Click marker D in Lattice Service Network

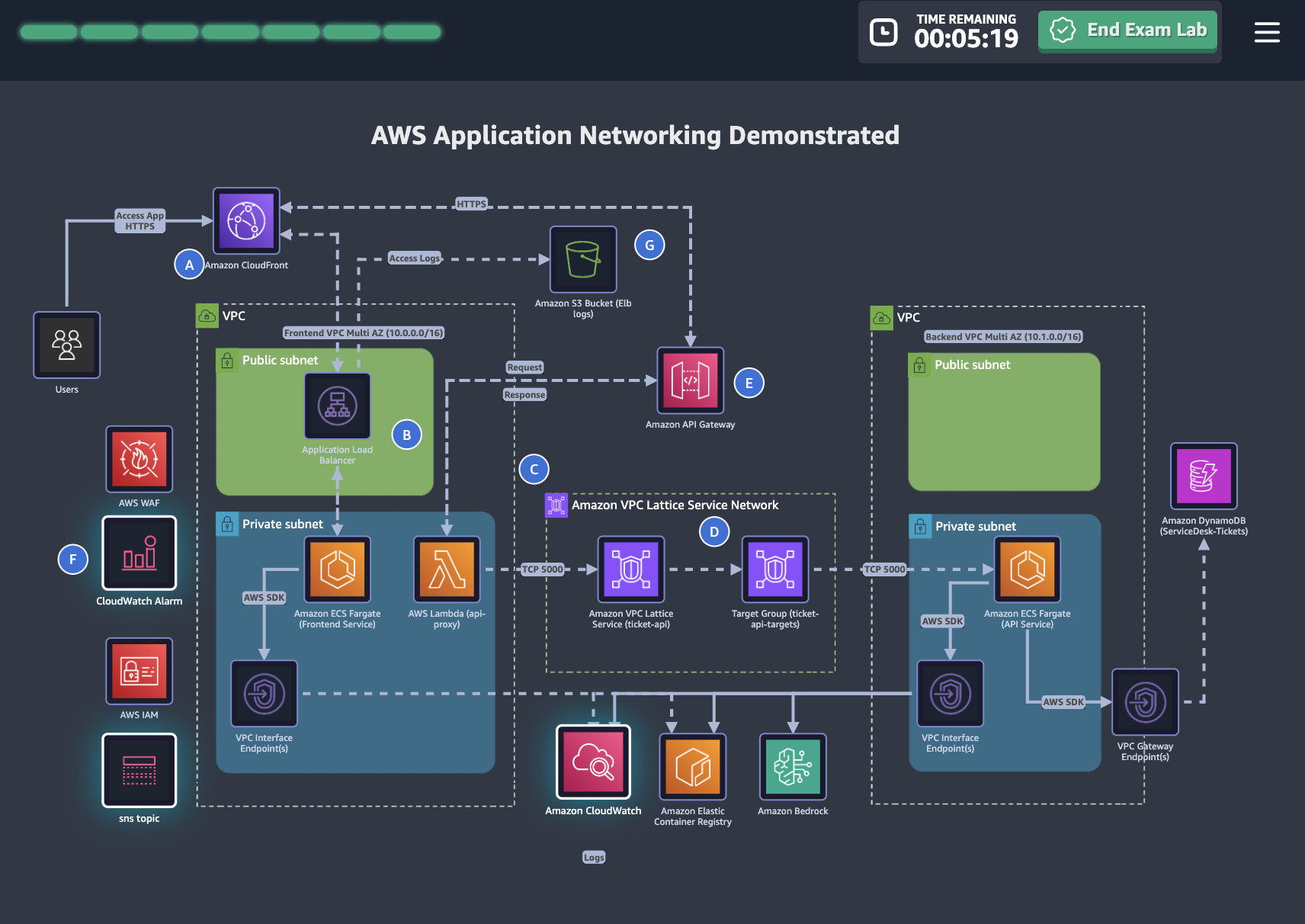(714, 532)
